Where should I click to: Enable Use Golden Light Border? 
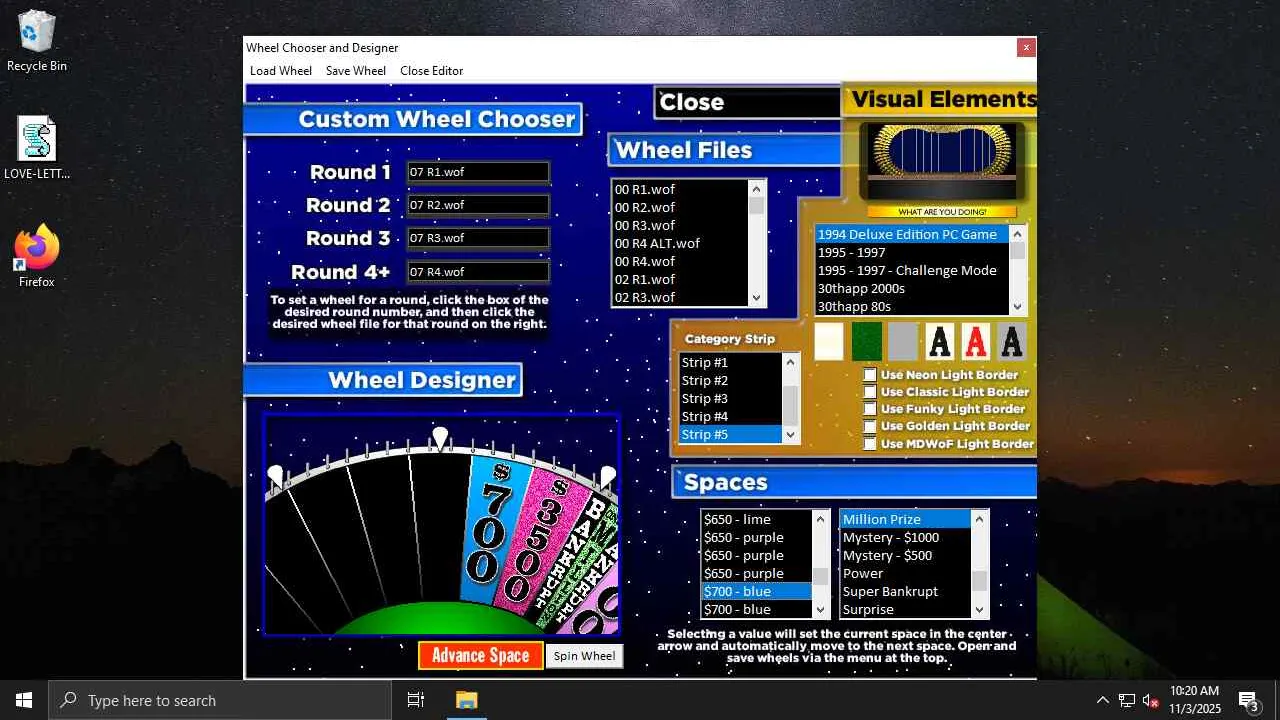pos(870,426)
